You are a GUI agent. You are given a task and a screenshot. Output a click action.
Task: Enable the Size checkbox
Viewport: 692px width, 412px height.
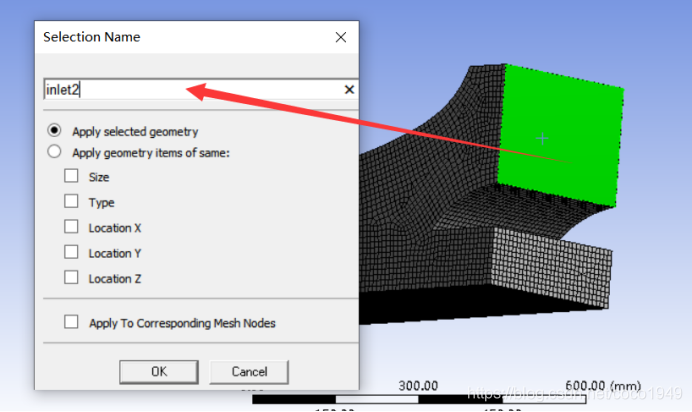coord(71,176)
